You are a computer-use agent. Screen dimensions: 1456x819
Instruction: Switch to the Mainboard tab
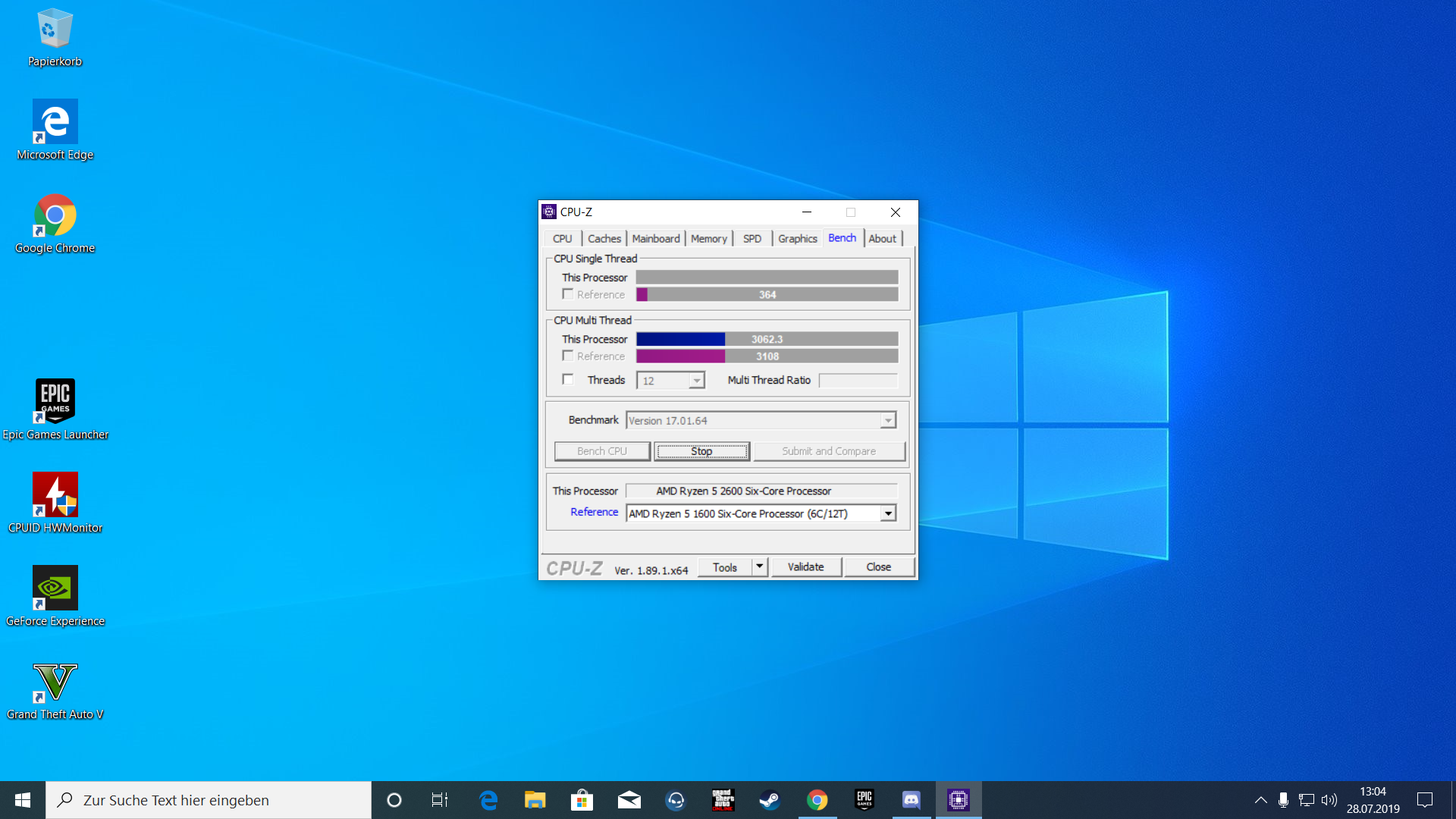tap(655, 238)
